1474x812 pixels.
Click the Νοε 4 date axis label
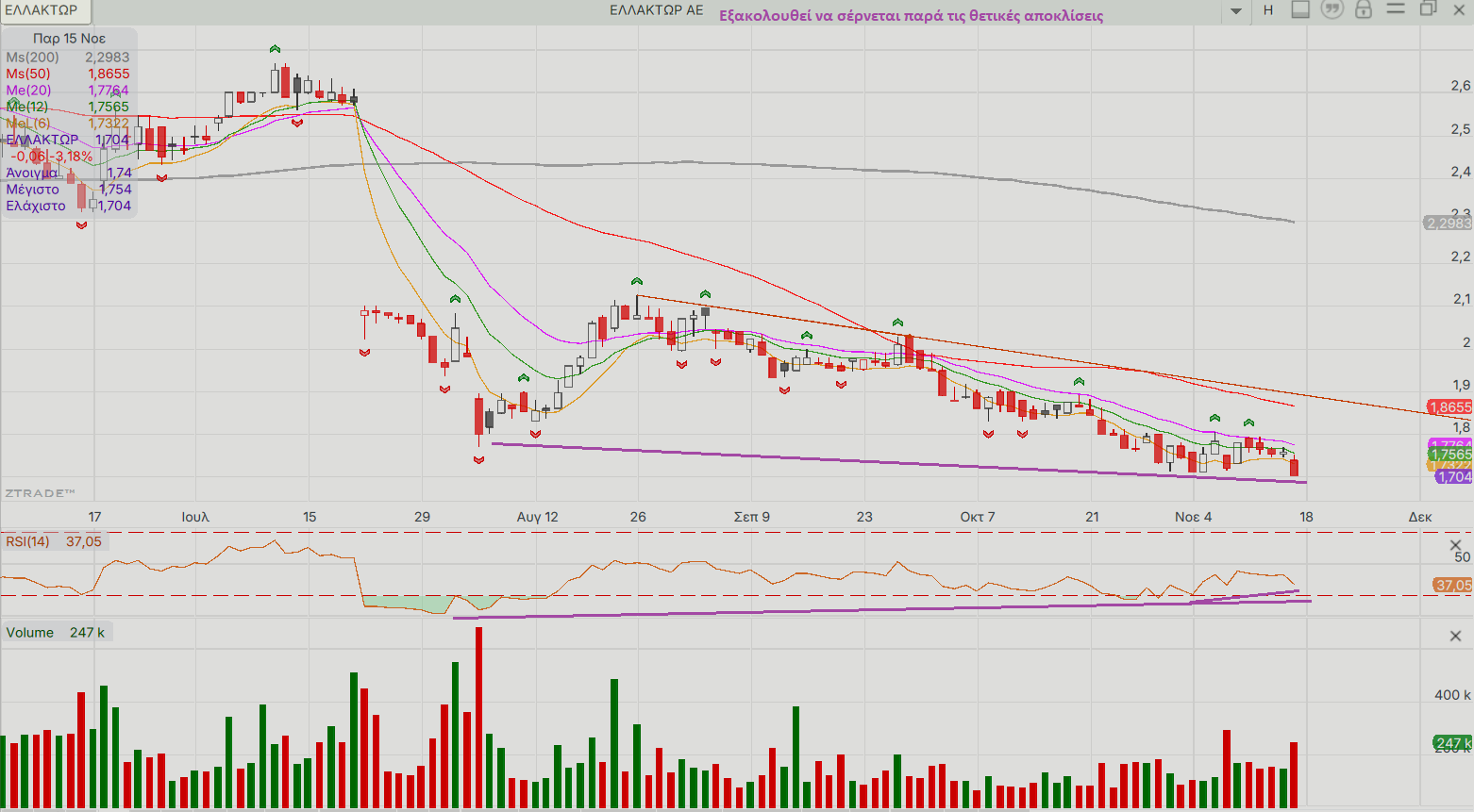point(1193,517)
